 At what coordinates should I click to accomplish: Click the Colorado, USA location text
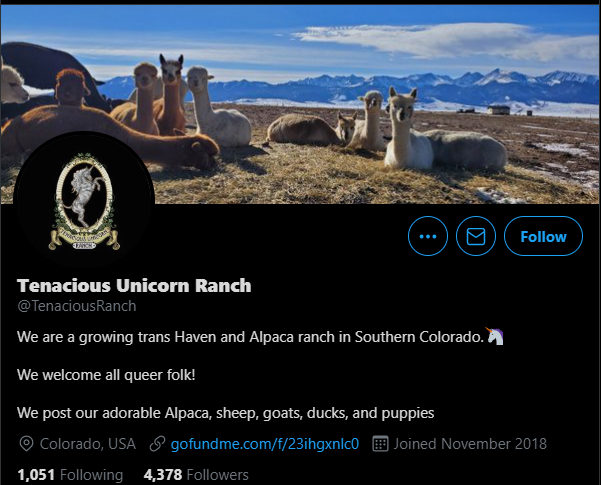click(88, 444)
